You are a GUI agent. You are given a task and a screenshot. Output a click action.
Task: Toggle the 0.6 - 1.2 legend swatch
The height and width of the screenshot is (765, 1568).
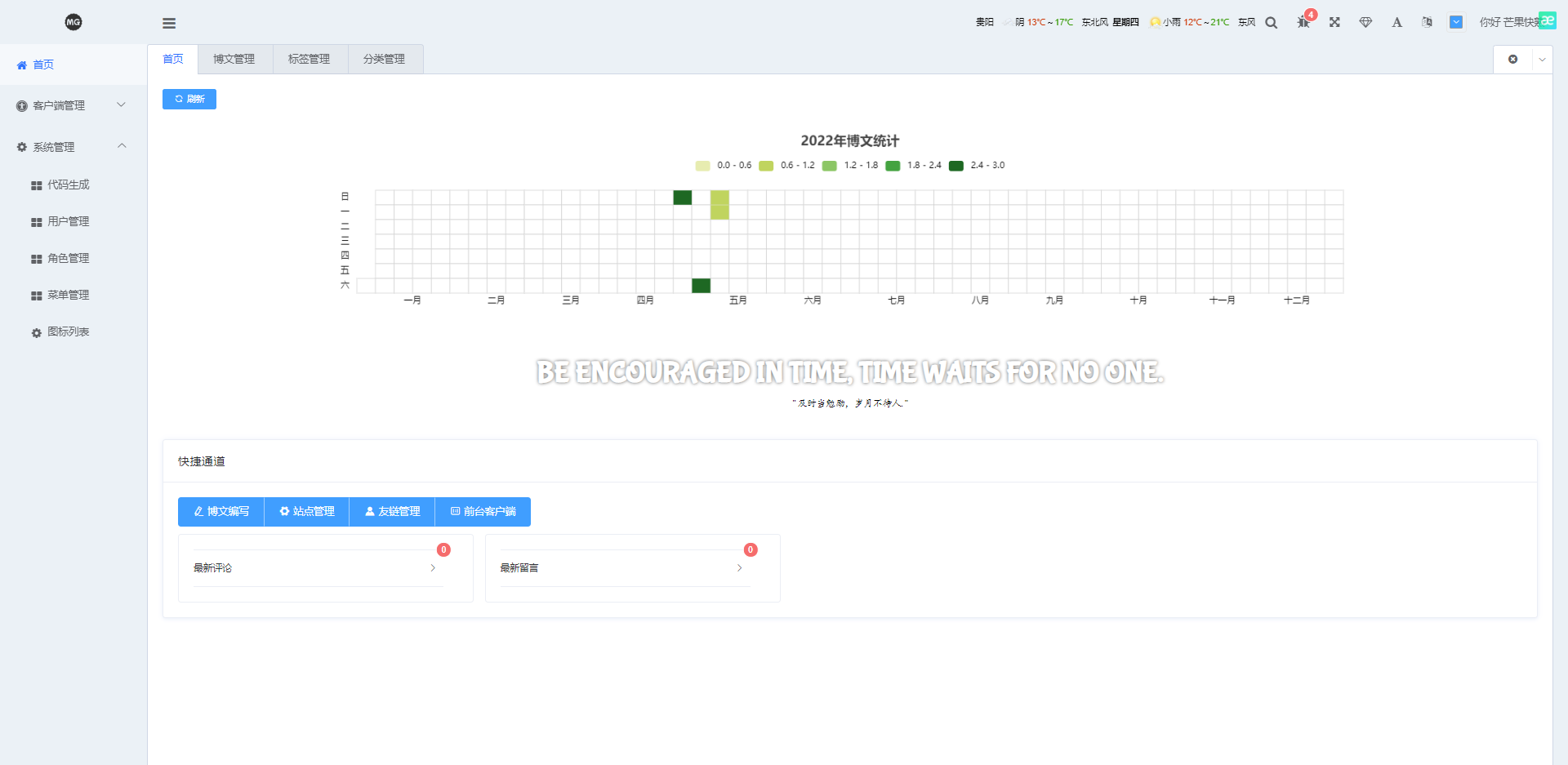[x=766, y=166]
